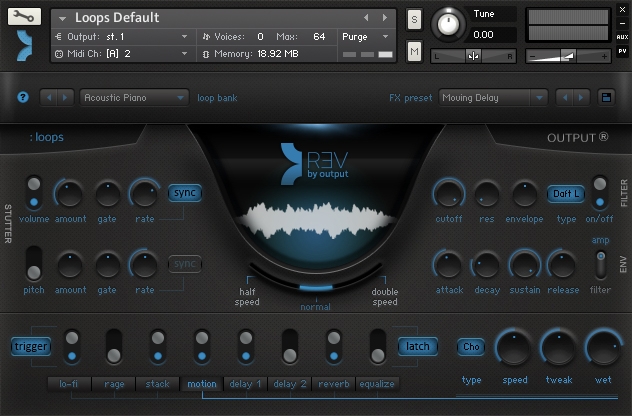Click the stutter pitch amount knob
This screenshot has height=416, width=632.
70,265
